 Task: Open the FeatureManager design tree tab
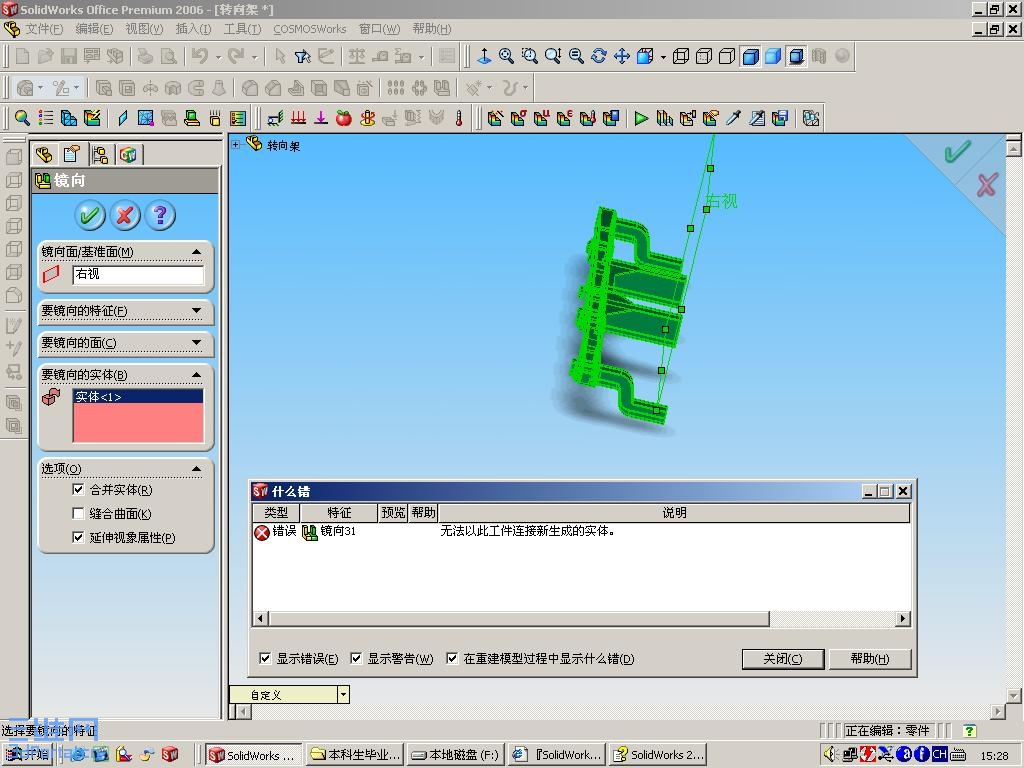click(44, 155)
